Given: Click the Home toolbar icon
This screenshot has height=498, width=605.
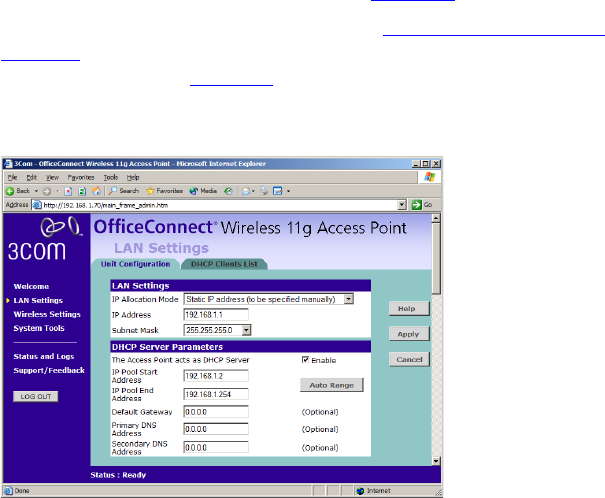Looking at the screenshot, I should [x=96, y=191].
